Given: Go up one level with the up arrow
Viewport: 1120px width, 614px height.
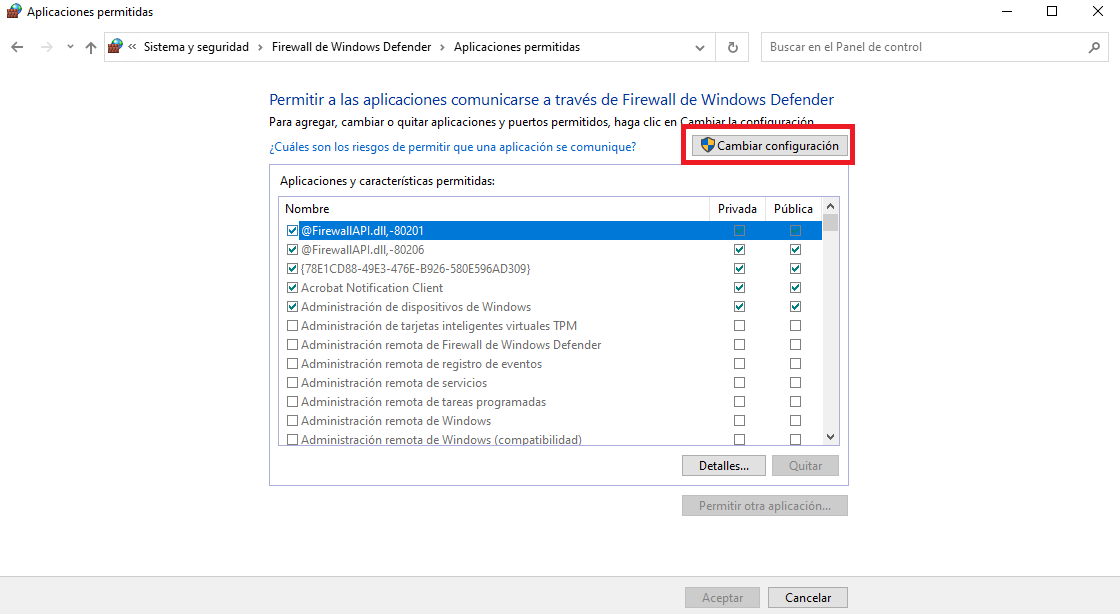Looking at the screenshot, I should 91,47.
